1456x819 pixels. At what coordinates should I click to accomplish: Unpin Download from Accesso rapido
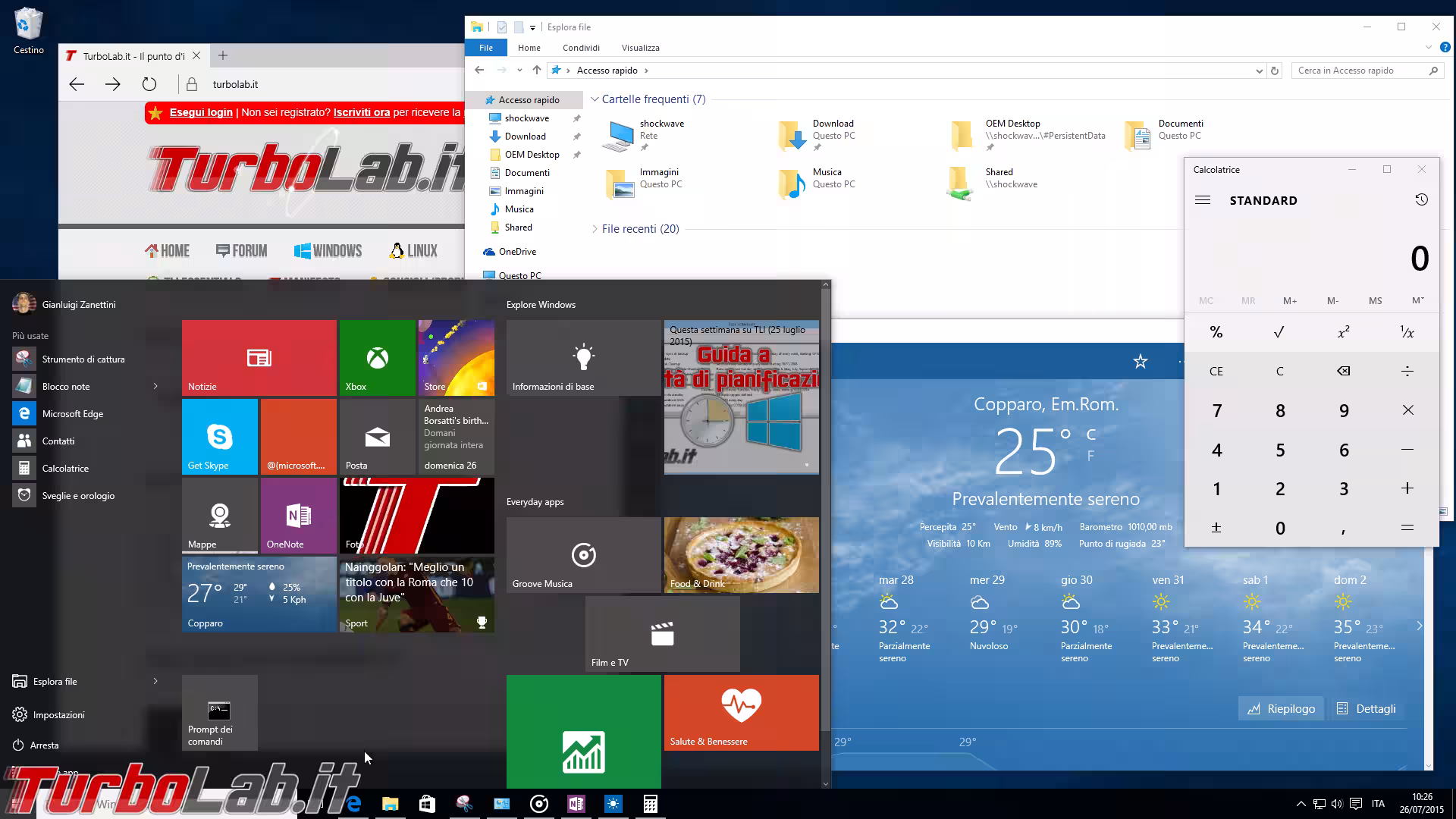point(577,136)
